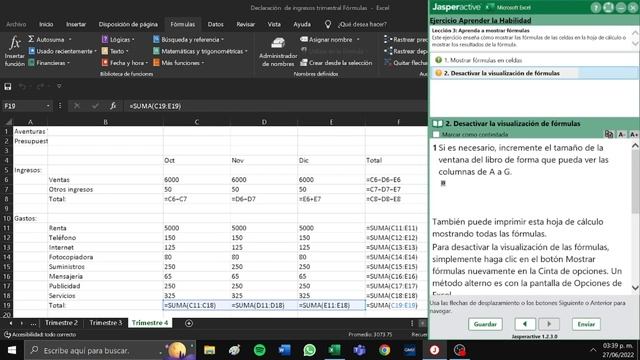This screenshot has height=360, width=640.
Task: Expand Autosuma dropdown arrow
Action: [70, 40]
